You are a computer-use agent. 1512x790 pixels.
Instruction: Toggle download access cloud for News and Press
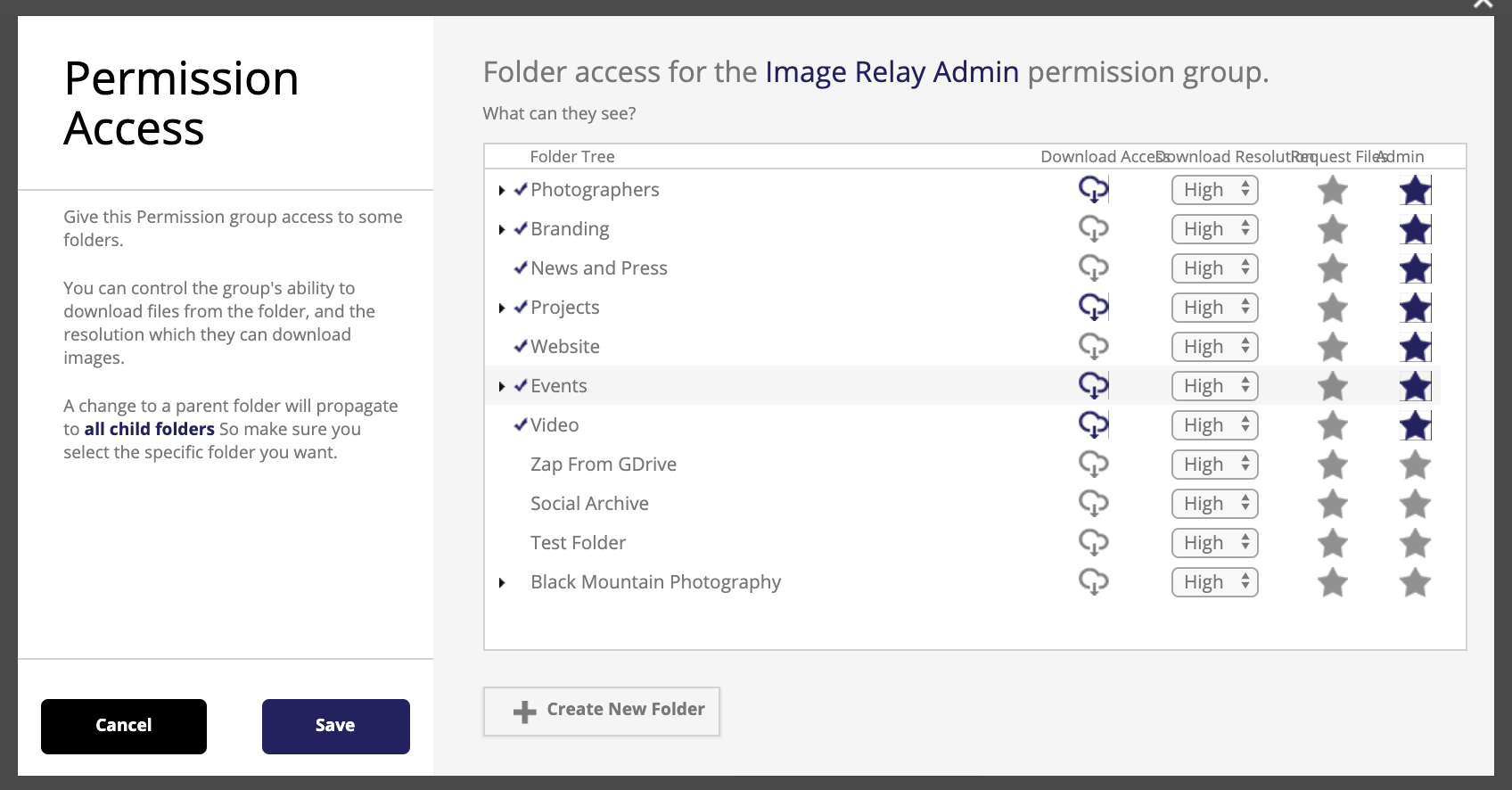coord(1094,268)
